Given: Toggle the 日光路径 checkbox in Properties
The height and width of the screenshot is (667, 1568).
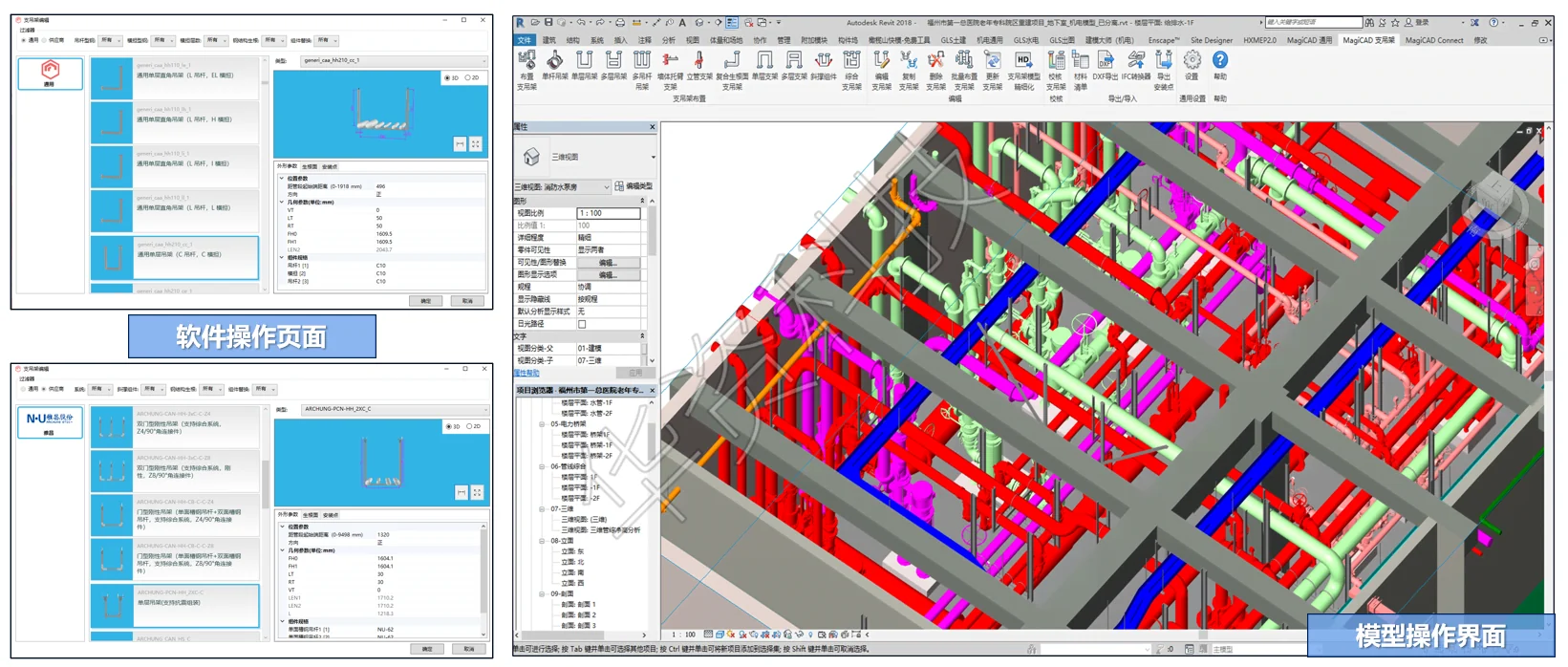Looking at the screenshot, I should pos(582,324).
